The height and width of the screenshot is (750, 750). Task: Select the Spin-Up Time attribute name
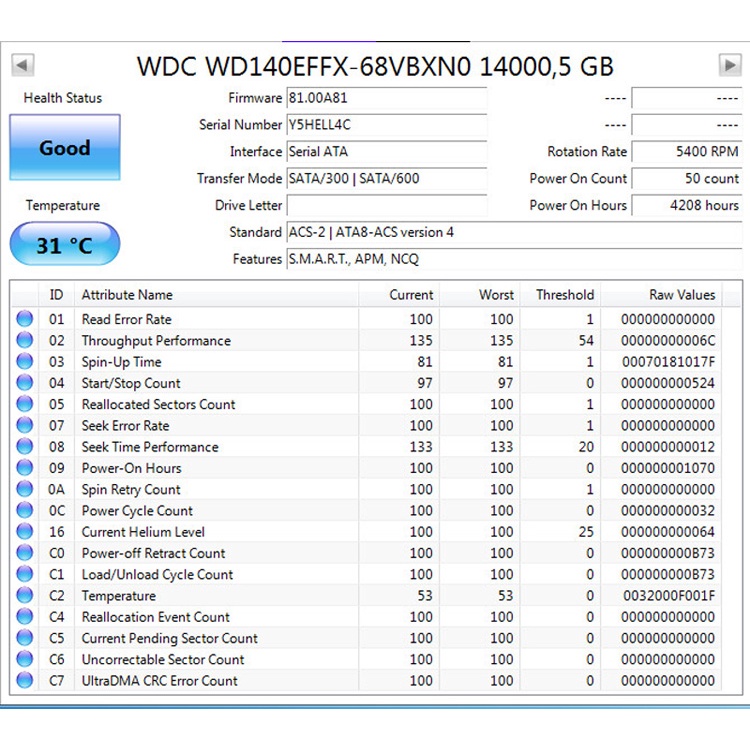[121, 362]
